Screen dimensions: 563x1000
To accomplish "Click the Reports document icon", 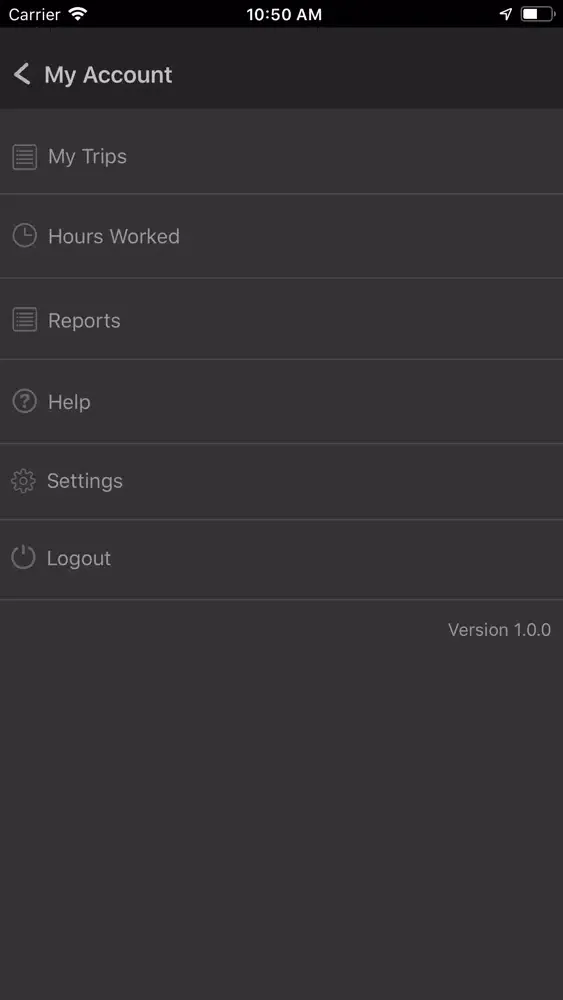I will (24, 320).
